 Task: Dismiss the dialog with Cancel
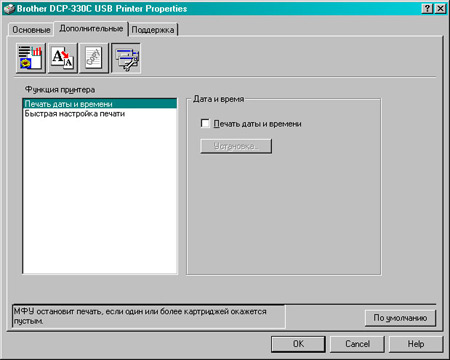357,344
